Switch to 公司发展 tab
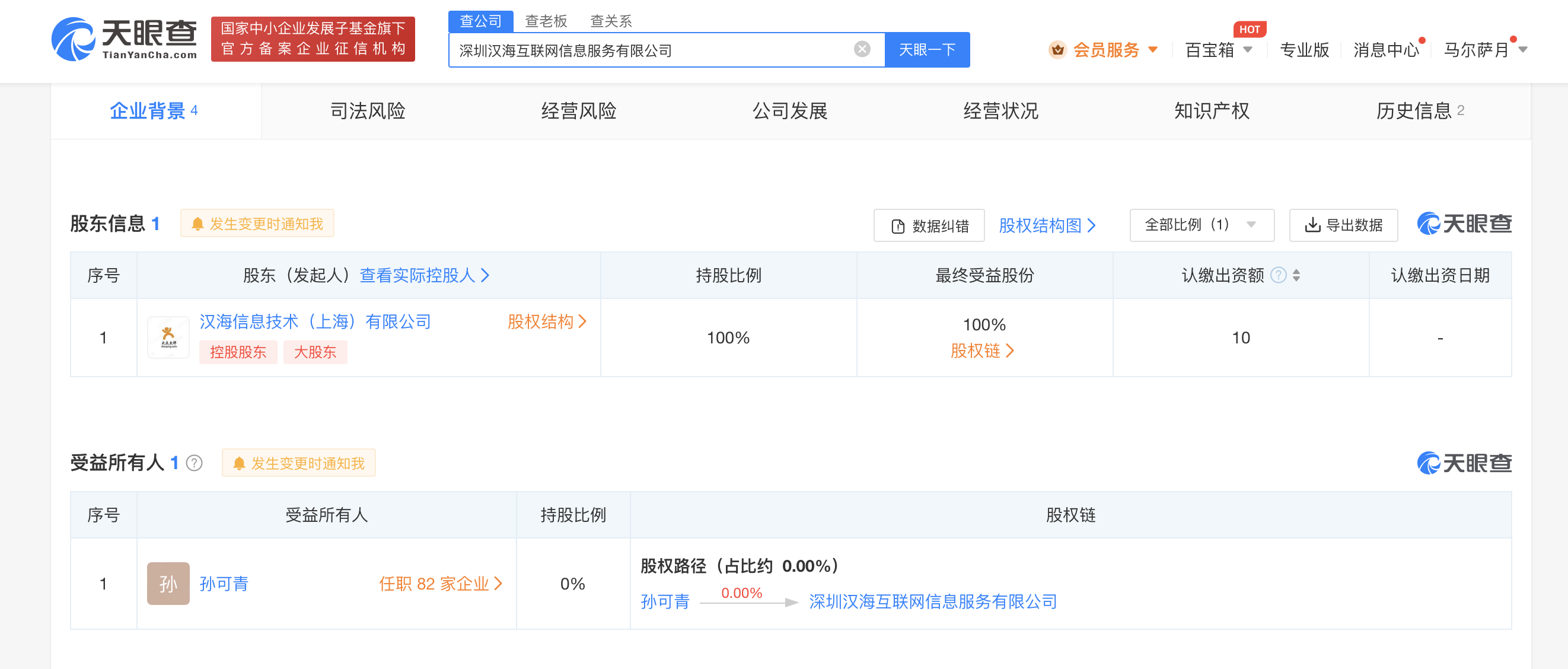Screen dimensions: 1568x669 pos(790,111)
